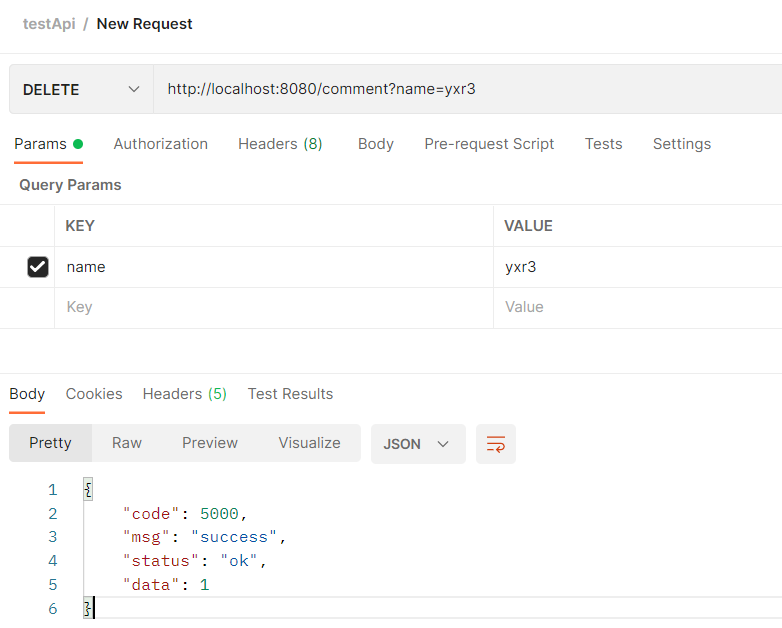This screenshot has width=782, height=628.
Task: Click the testApi collection breadcrumb link
Action: 49,24
